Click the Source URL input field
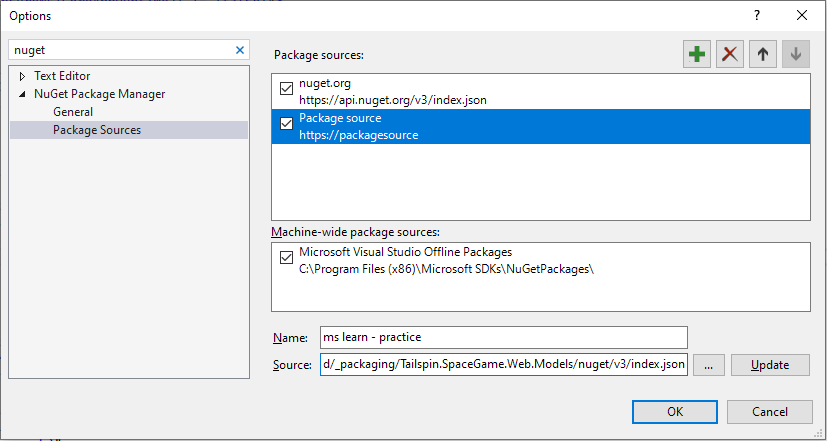The width and height of the screenshot is (827, 441). pos(503,365)
